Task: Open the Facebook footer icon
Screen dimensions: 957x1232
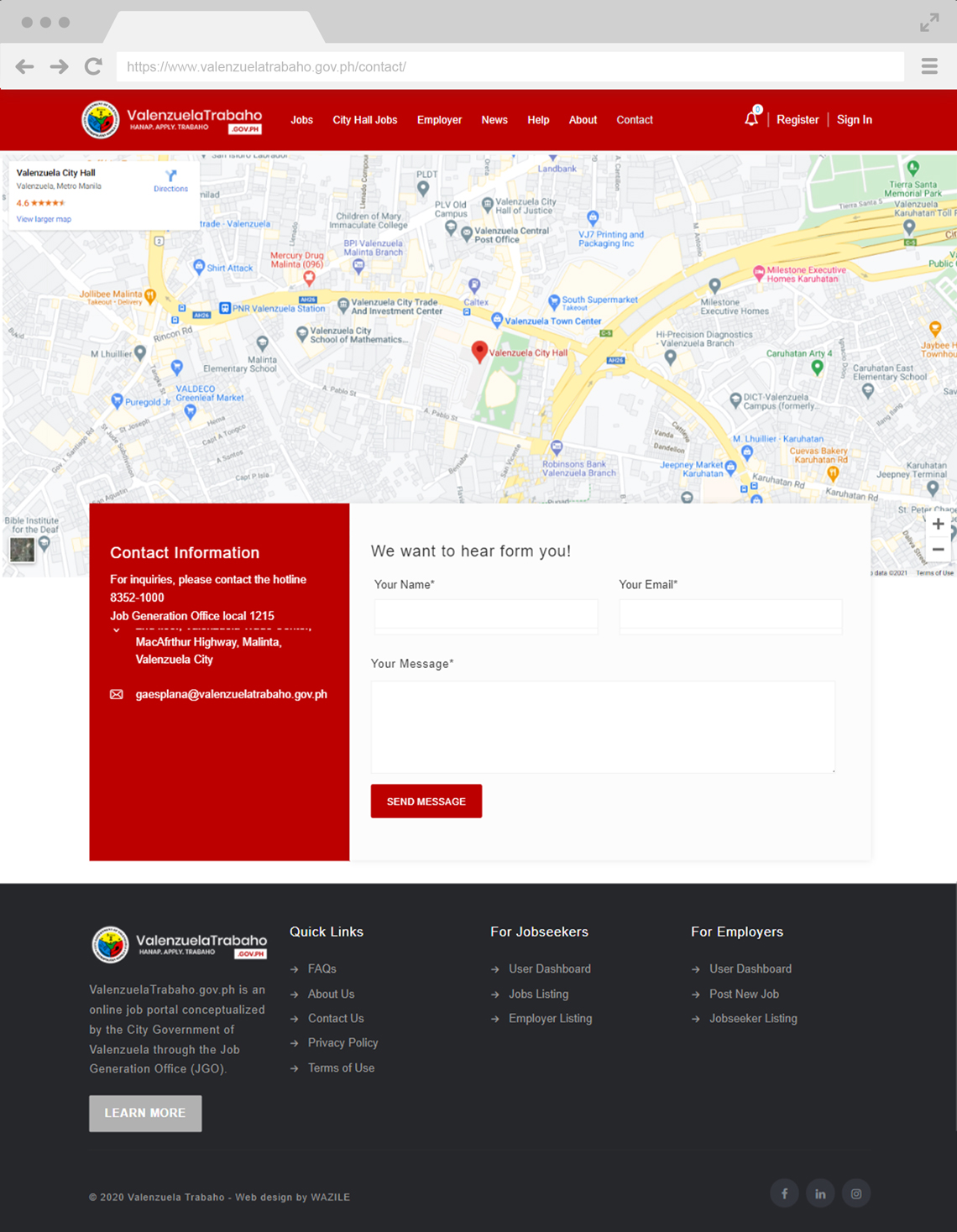Action: coord(784,1193)
